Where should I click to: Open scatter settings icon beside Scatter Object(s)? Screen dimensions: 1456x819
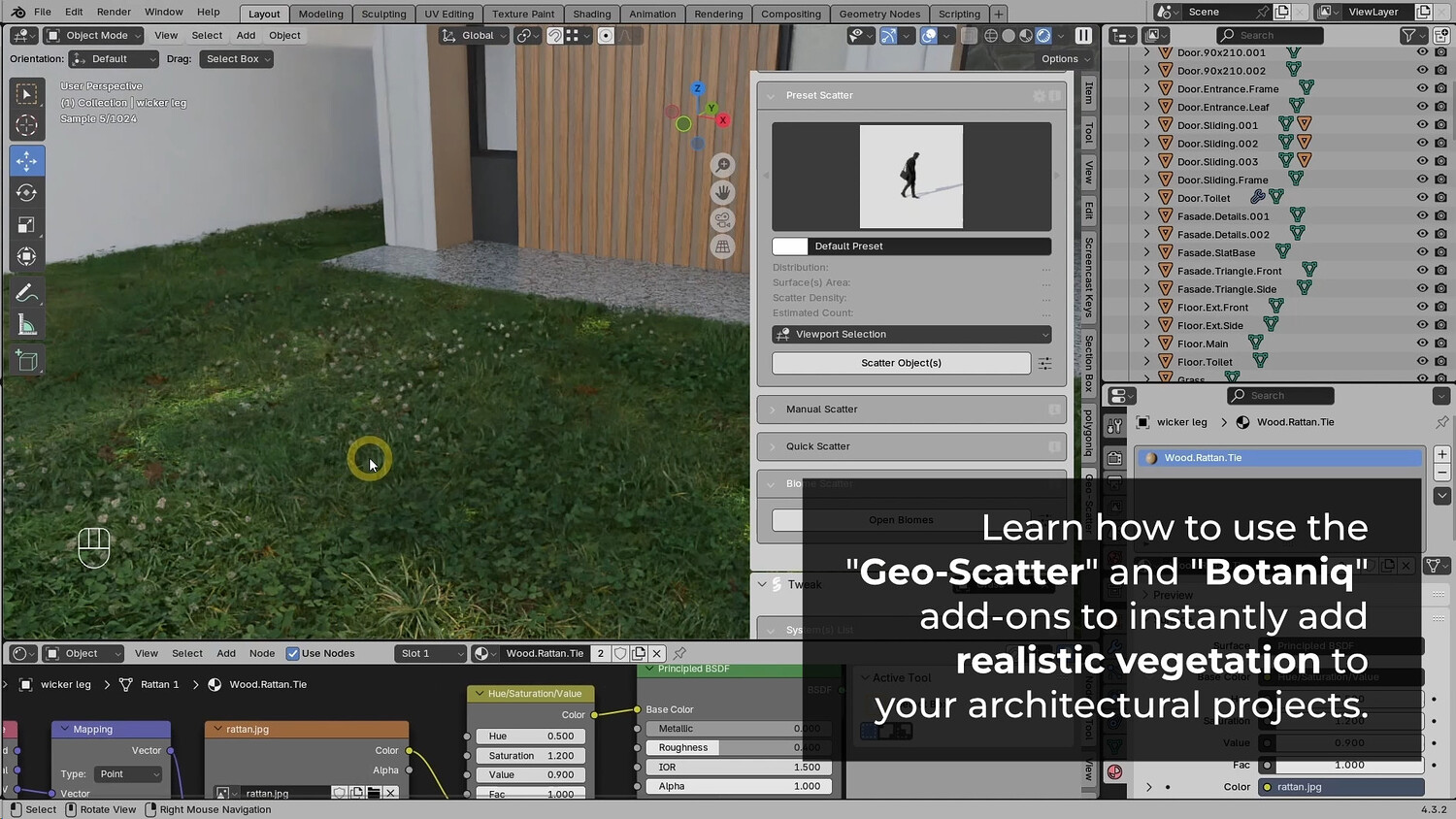[1044, 364]
